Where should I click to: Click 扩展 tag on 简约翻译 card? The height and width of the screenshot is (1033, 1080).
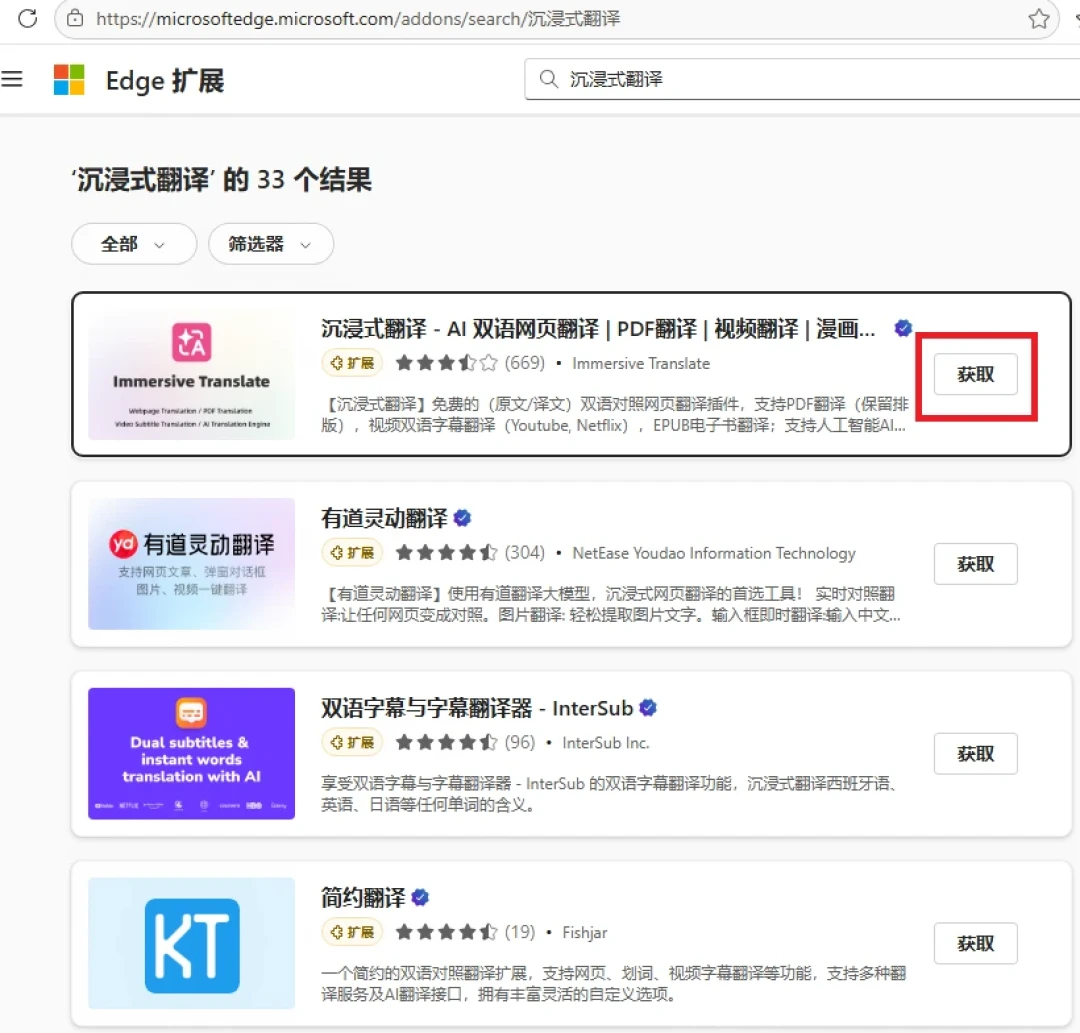(x=352, y=932)
